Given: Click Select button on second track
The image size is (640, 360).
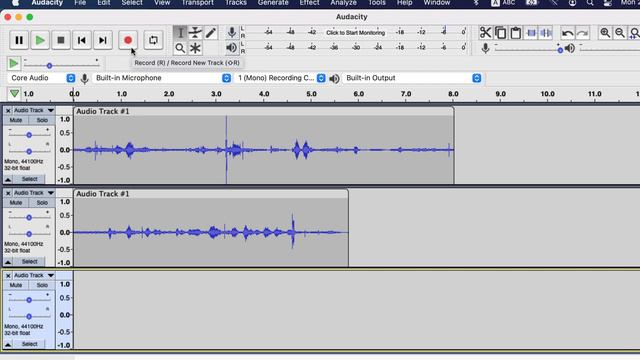Looking at the screenshot, I should pyautogui.click(x=29, y=262).
